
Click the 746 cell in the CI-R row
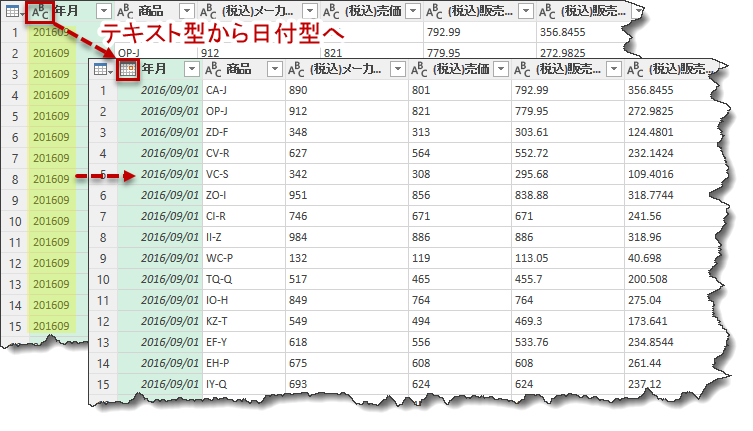tap(347, 217)
